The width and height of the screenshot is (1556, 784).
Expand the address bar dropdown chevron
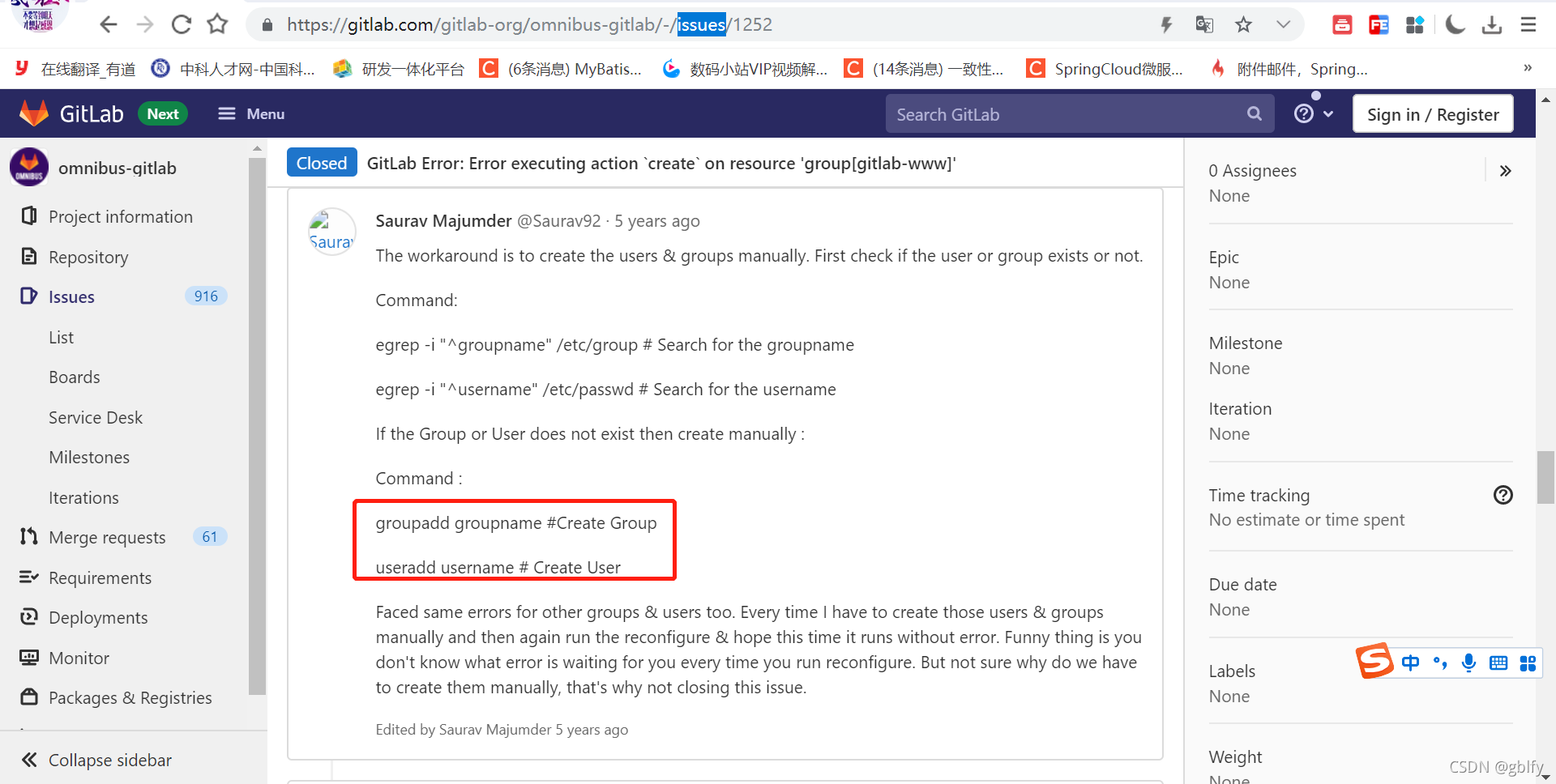[1283, 24]
